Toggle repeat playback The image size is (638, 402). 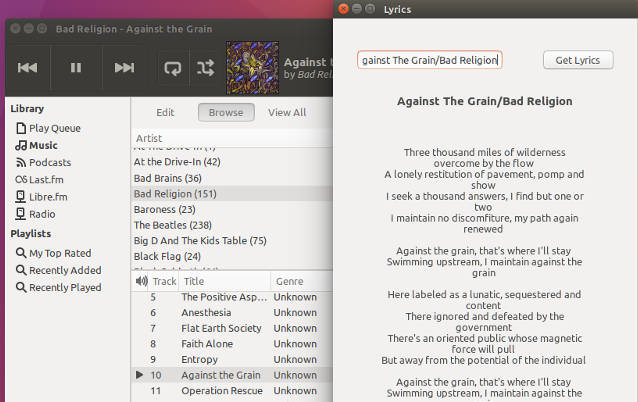(x=173, y=68)
